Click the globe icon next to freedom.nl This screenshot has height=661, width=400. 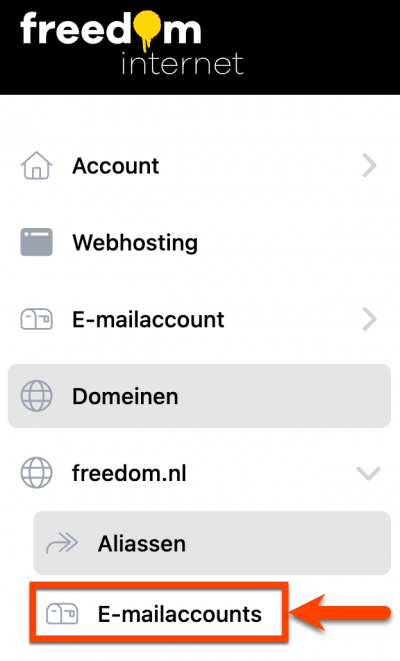tap(36, 473)
